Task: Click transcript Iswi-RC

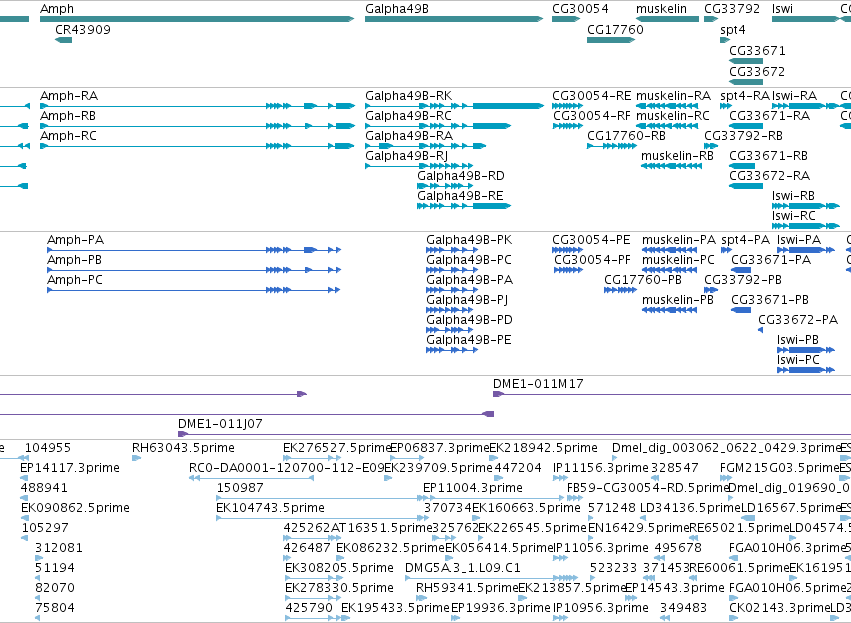Action: (805, 226)
